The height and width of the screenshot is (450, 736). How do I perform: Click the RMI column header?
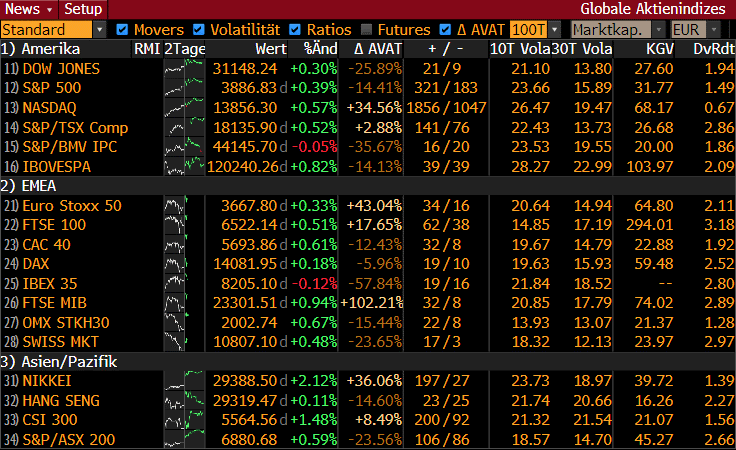(x=147, y=49)
